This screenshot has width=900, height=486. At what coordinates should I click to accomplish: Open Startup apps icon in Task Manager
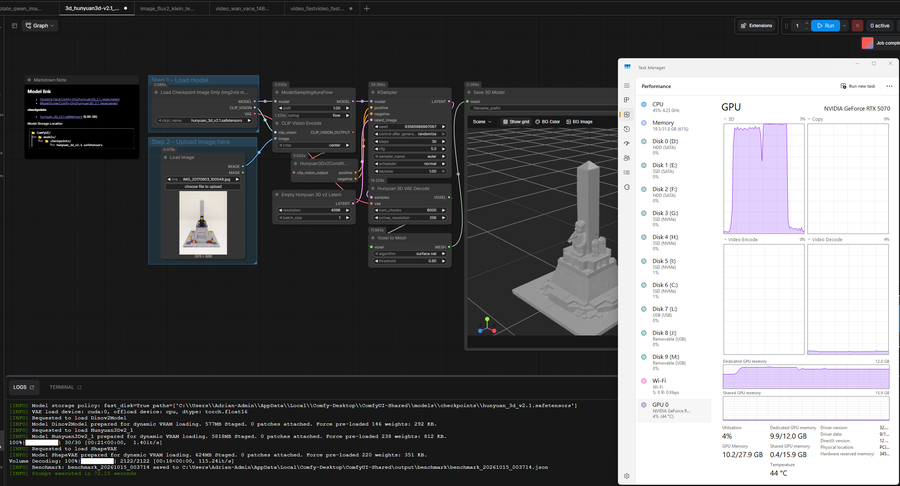click(627, 143)
